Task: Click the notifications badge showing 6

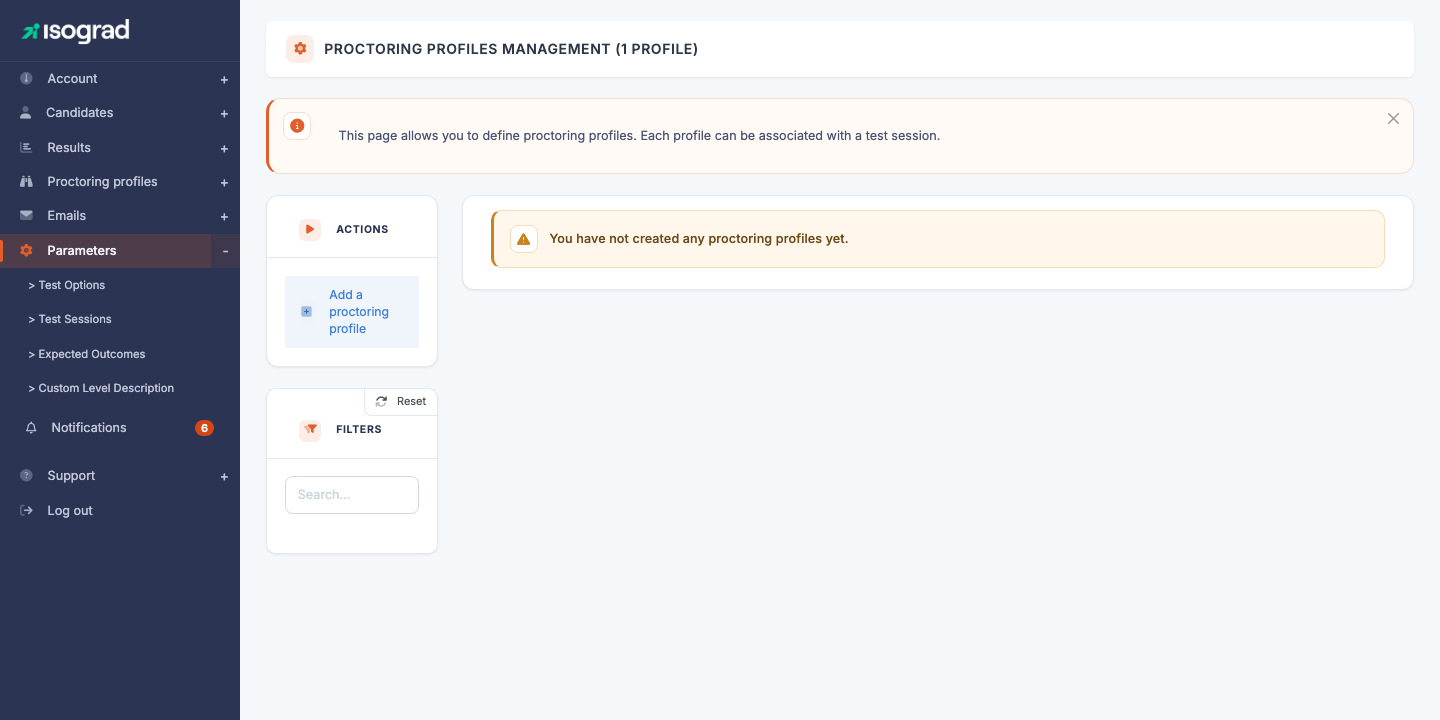Action: [204, 428]
